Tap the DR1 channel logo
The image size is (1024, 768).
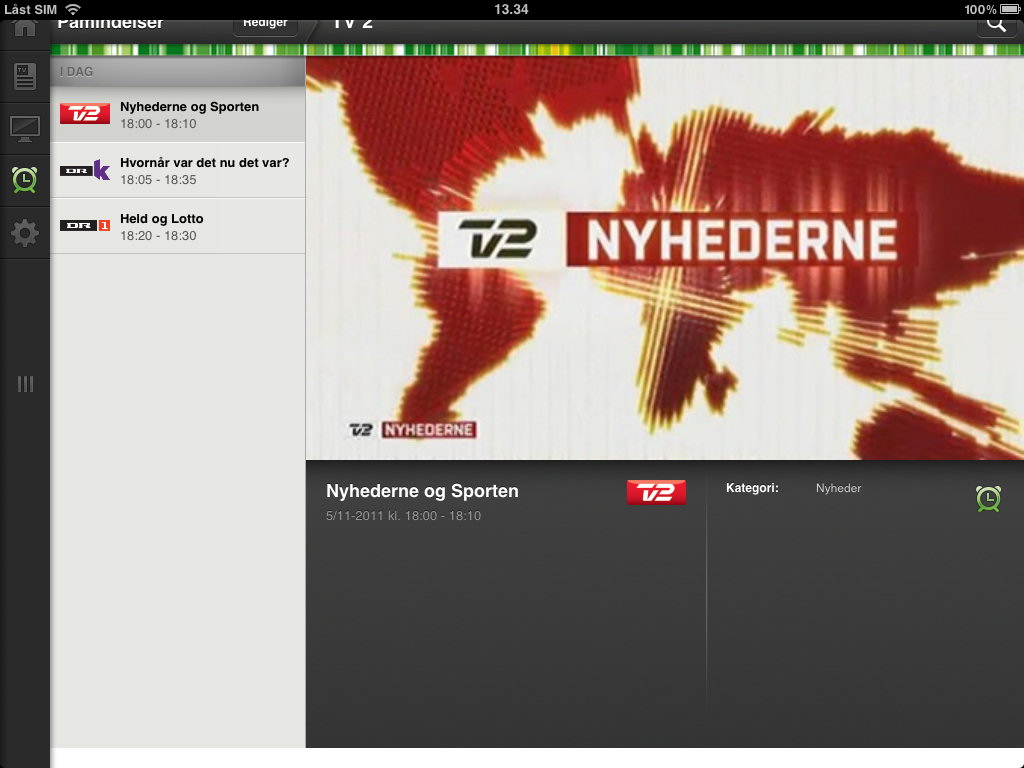[85, 225]
